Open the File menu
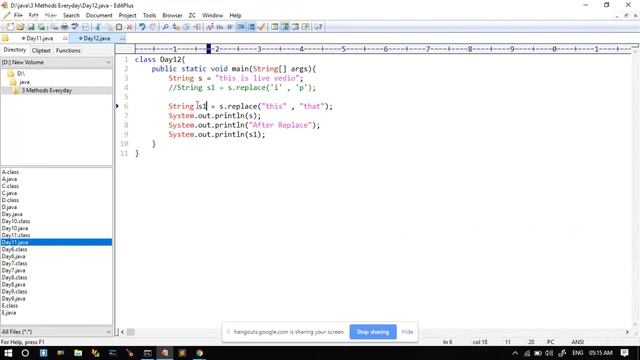This screenshot has height=360, width=640. tap(18, 16)
